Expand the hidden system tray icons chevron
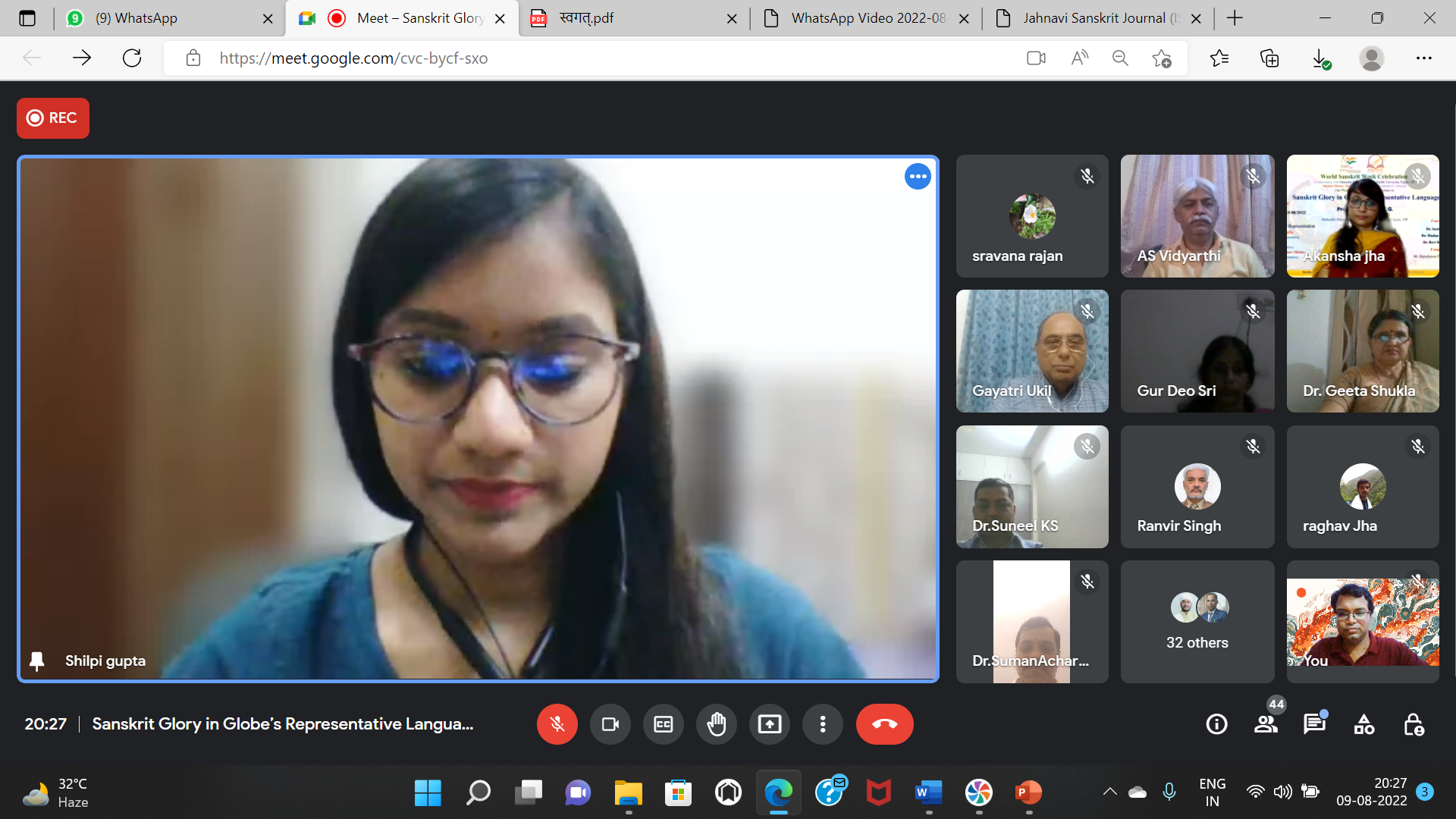The height and width of the screenshot is (819, 1456). 1109,792
